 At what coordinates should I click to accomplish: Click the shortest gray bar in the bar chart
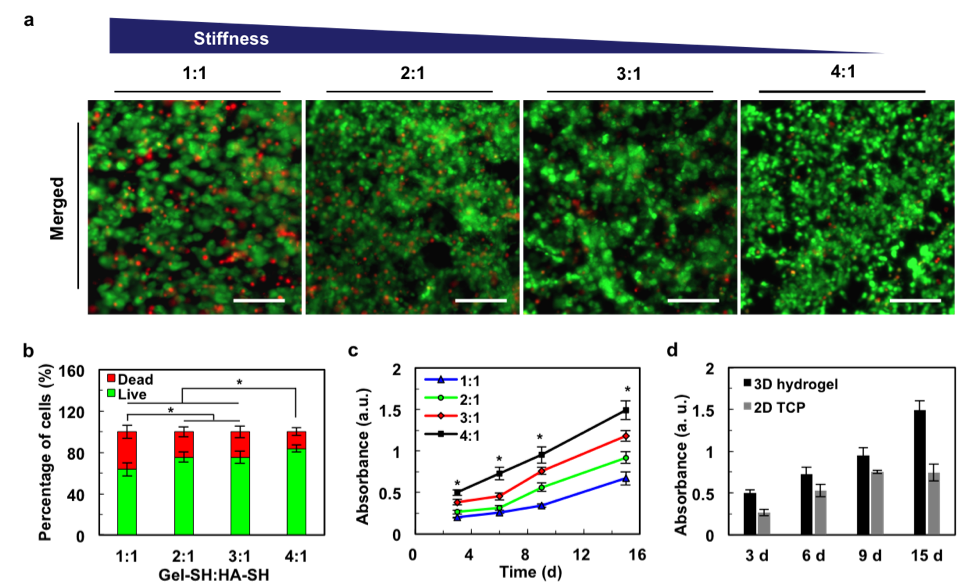764,523
